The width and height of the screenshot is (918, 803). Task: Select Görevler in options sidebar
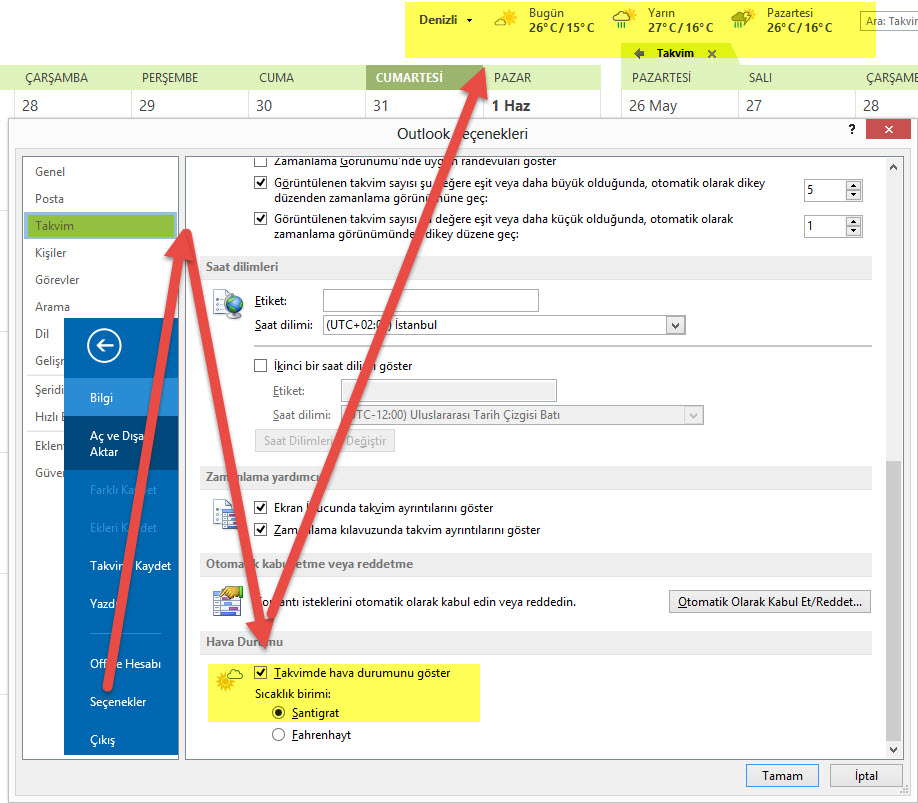pos(100,279)
